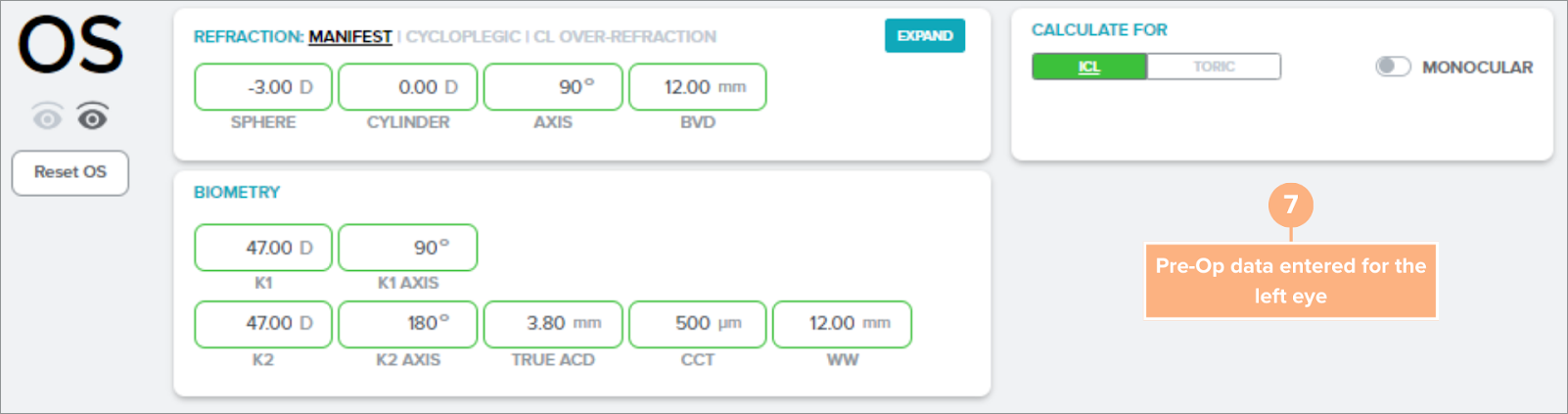Expand the refraction panel
The height and width of the screenshot is (414, 1568).
click(x=924, y=36)
